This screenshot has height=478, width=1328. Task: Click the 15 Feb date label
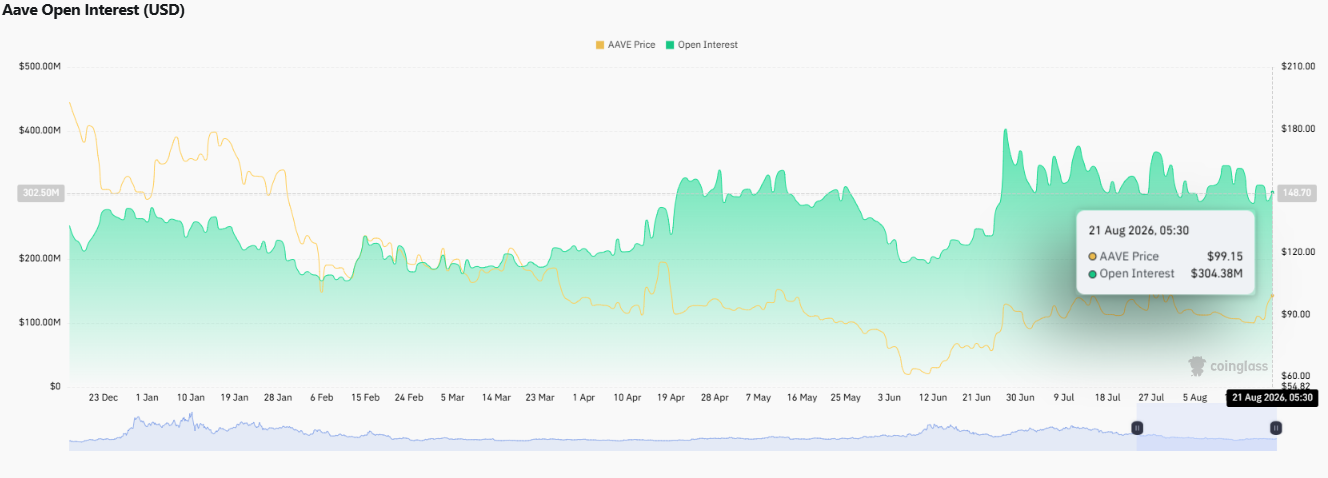pyautogui.click(x=365, y=397)
